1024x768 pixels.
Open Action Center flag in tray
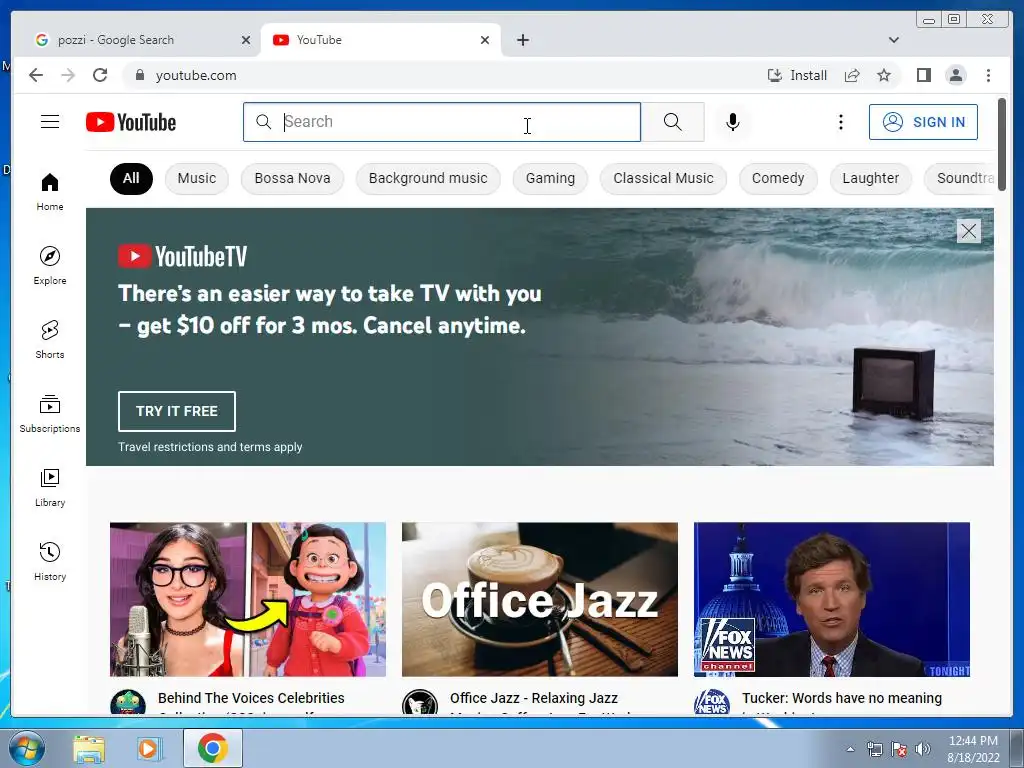tap(899, 749)
